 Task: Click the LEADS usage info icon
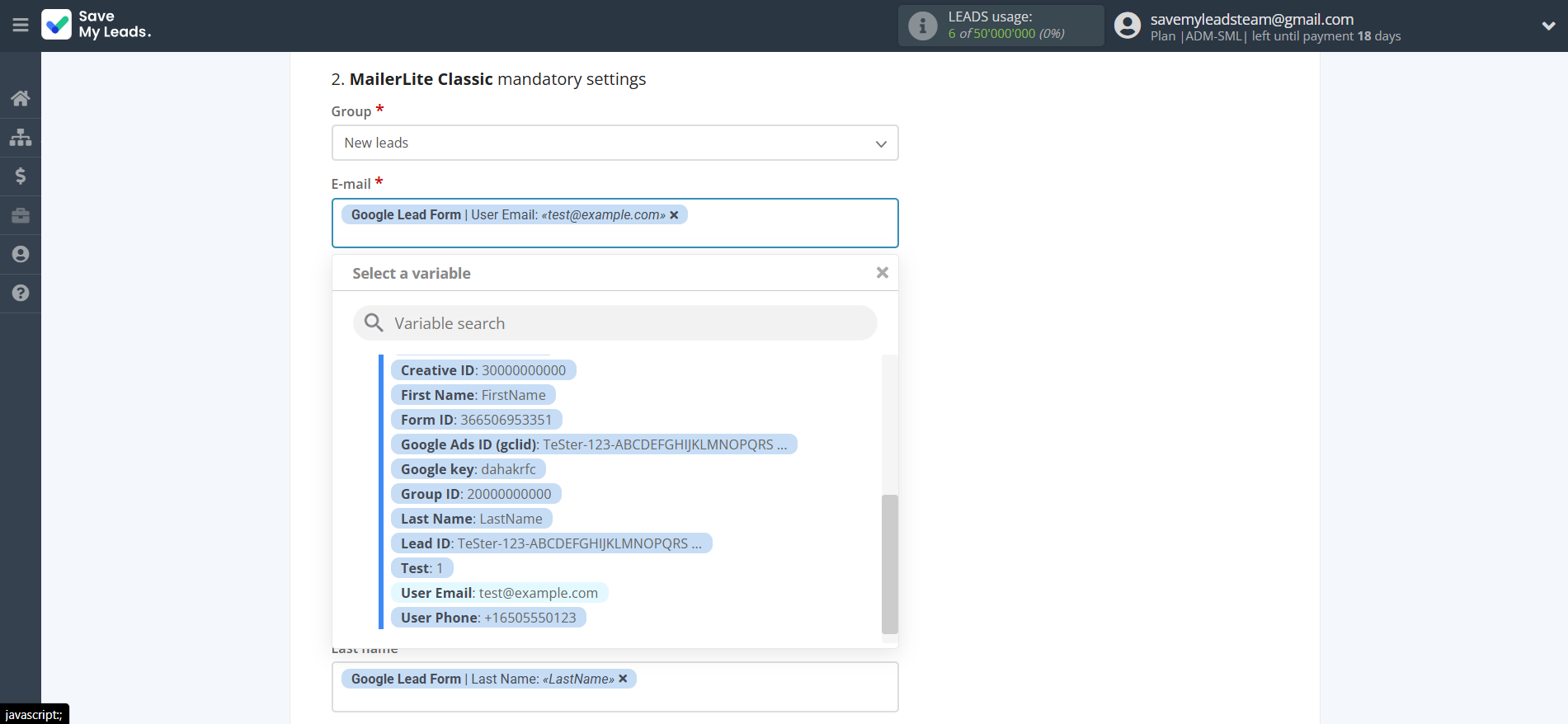click(x=922, y=26)
